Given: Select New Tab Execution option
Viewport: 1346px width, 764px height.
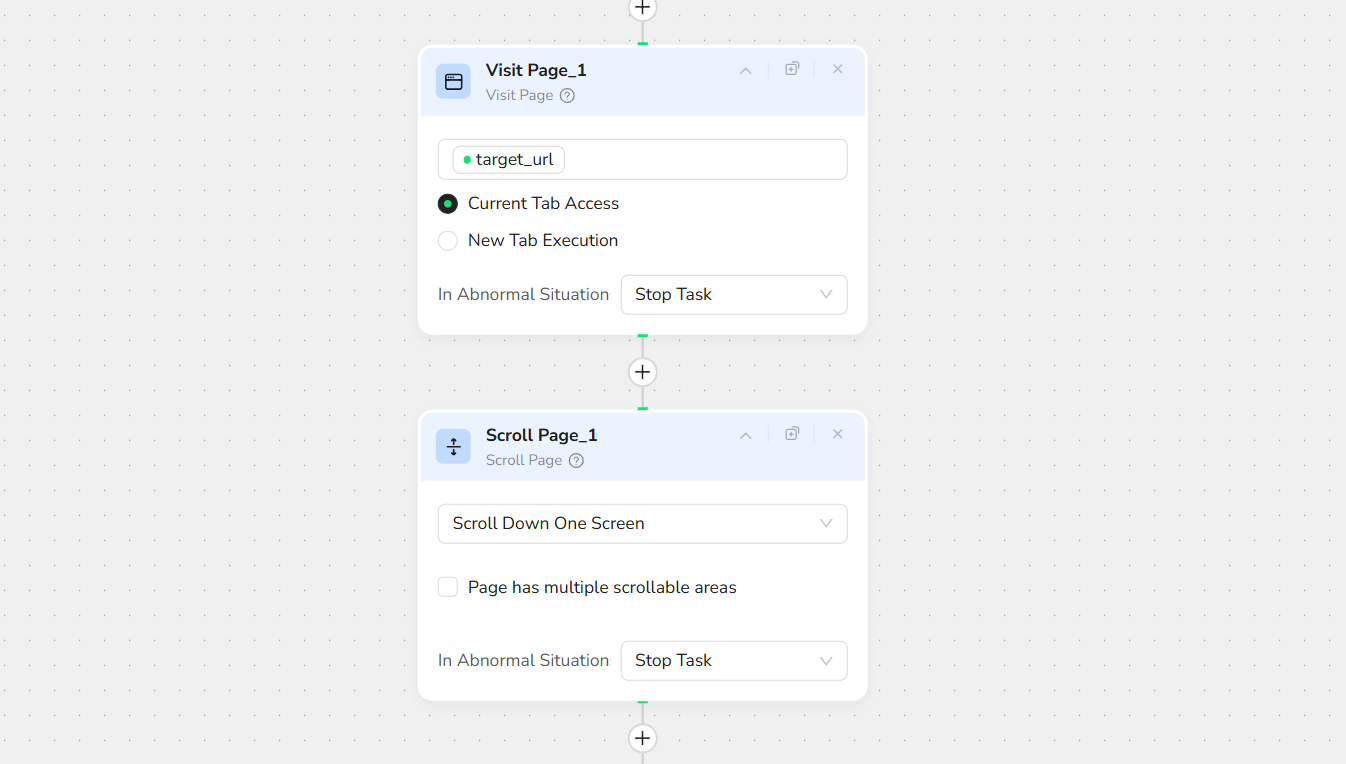Looking at the screenshot, I should [448, 241].
